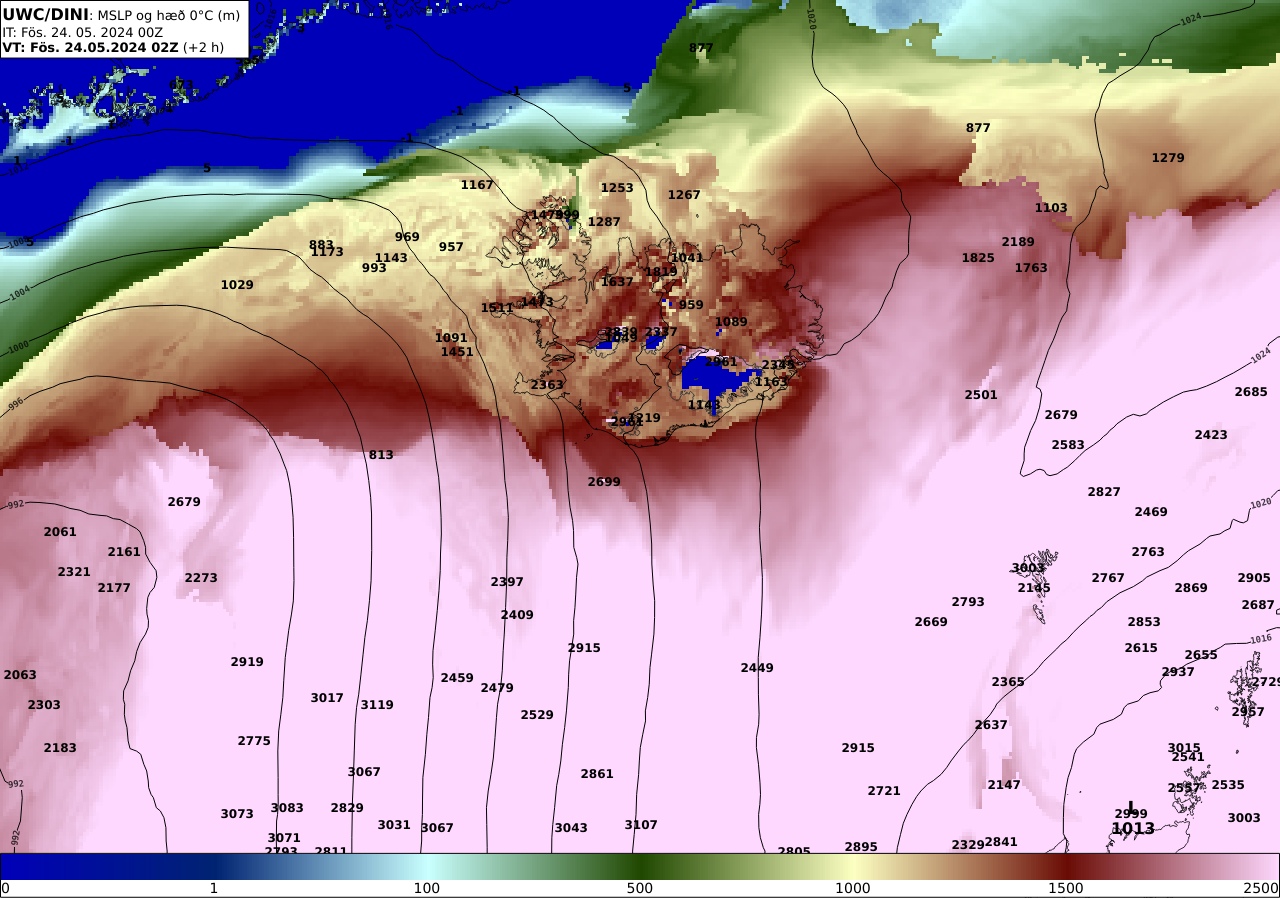Click the height value 2721
1280x898 pixels.
(x=884, y=791)
